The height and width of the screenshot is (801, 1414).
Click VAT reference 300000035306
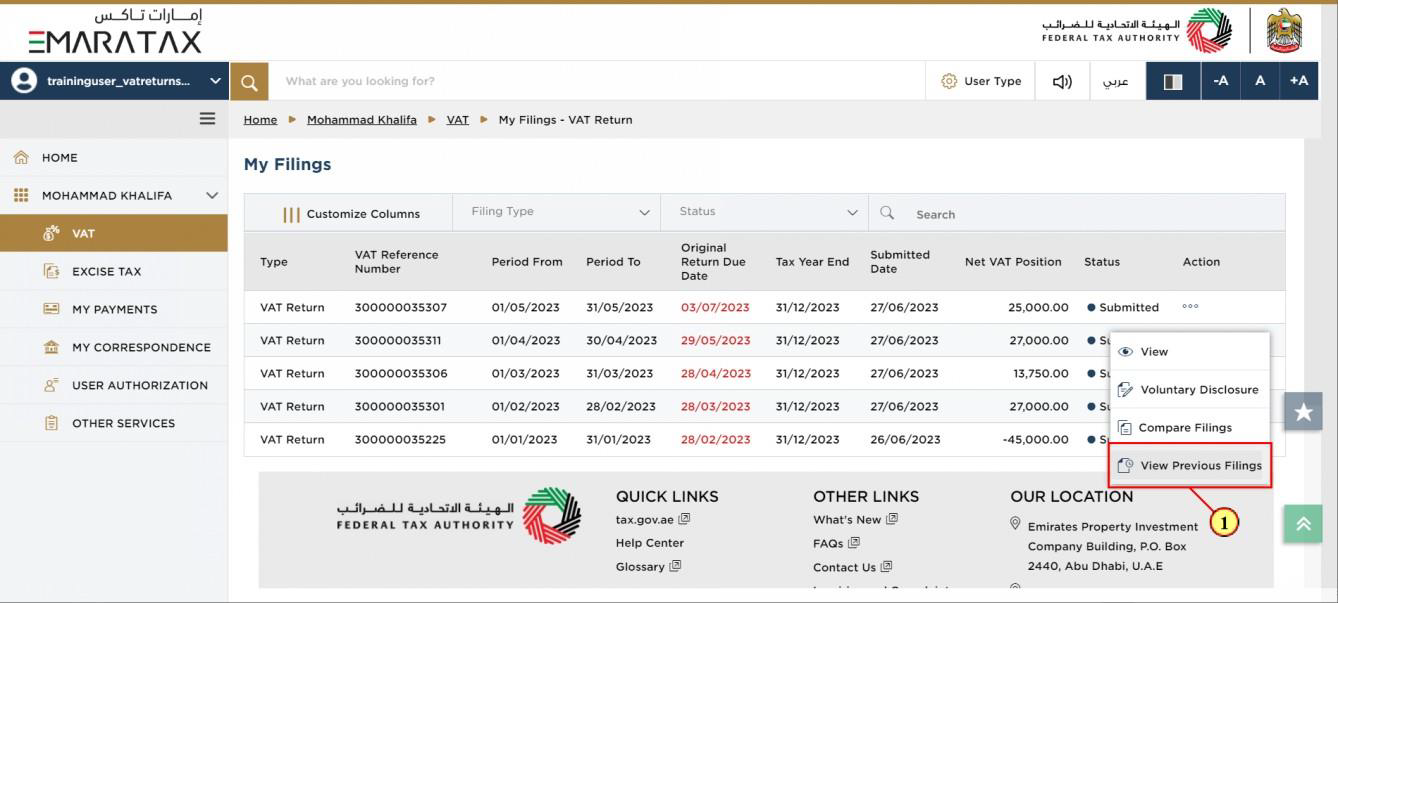tap(401, 373)
